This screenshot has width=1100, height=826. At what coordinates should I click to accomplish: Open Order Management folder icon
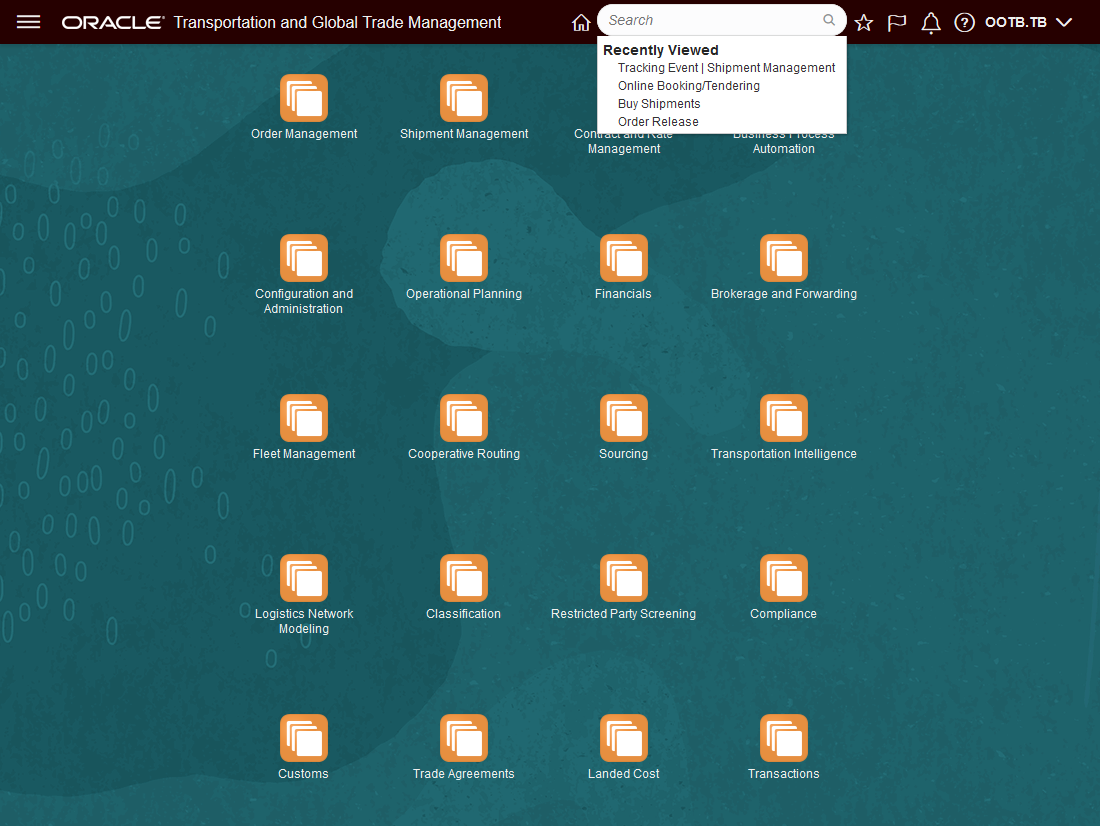click(x=304, y=98)
